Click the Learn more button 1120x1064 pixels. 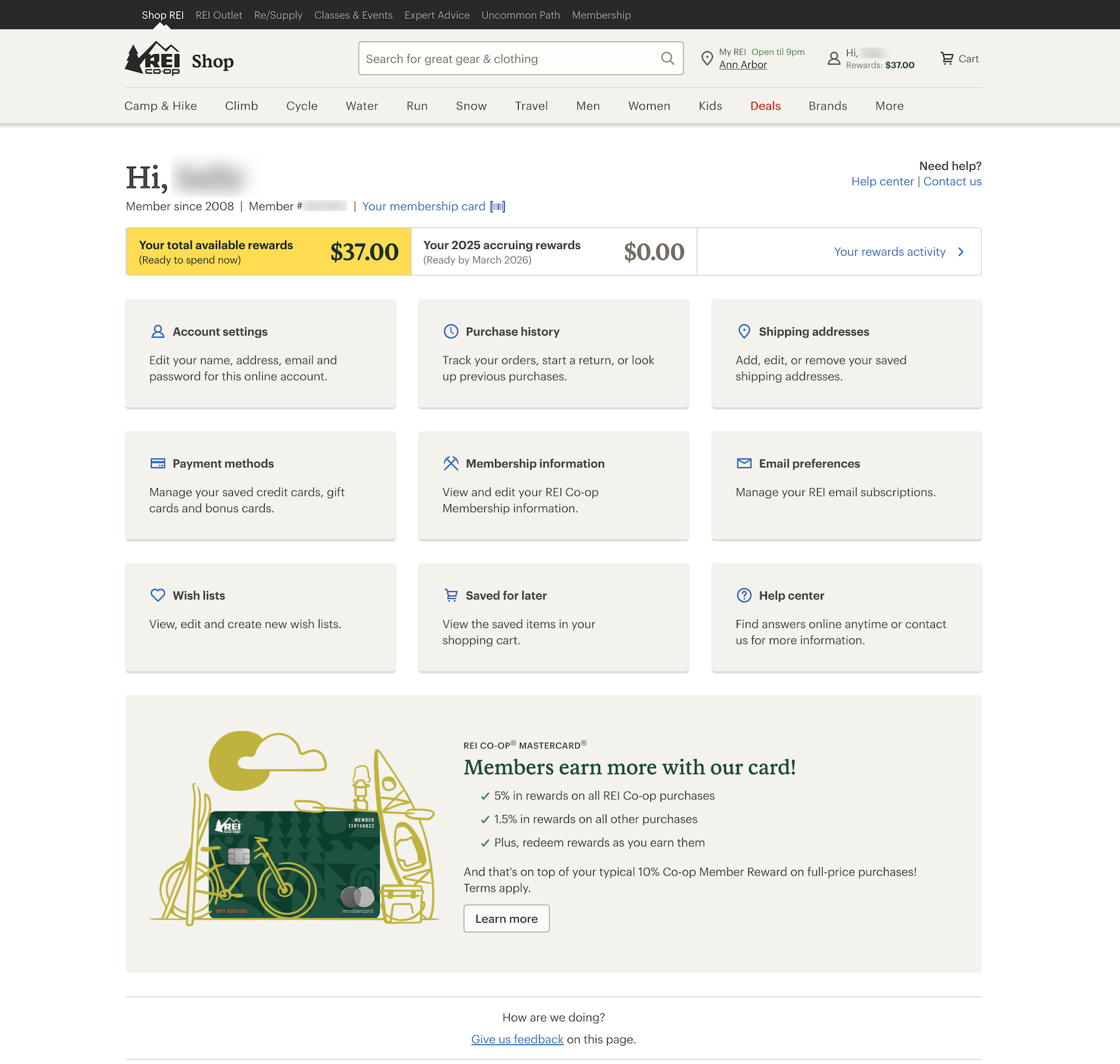pos(506,918)
